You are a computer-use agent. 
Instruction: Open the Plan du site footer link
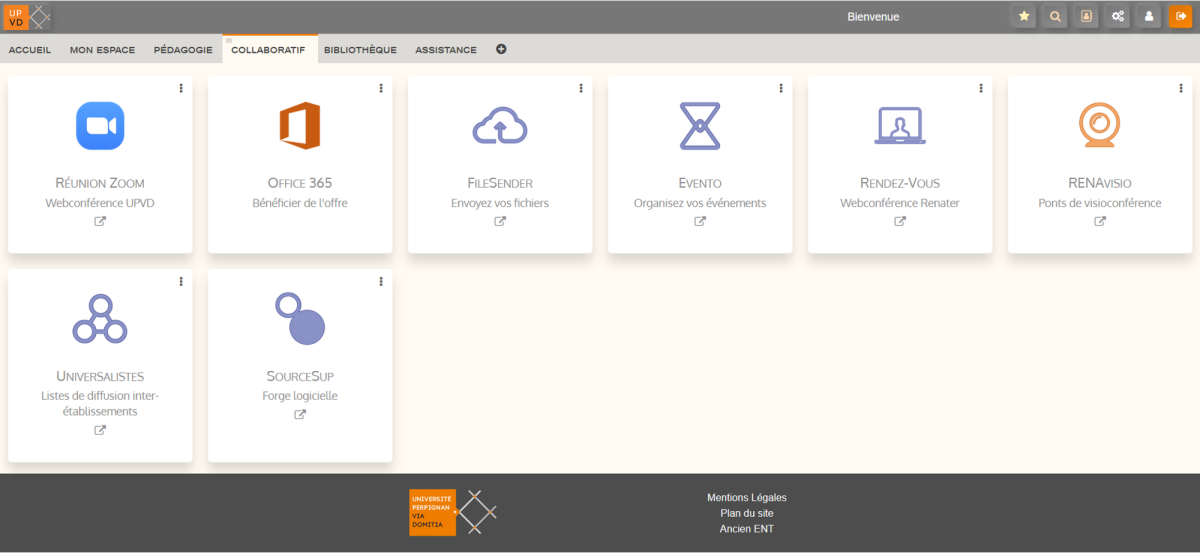click(x=747, y=513)
